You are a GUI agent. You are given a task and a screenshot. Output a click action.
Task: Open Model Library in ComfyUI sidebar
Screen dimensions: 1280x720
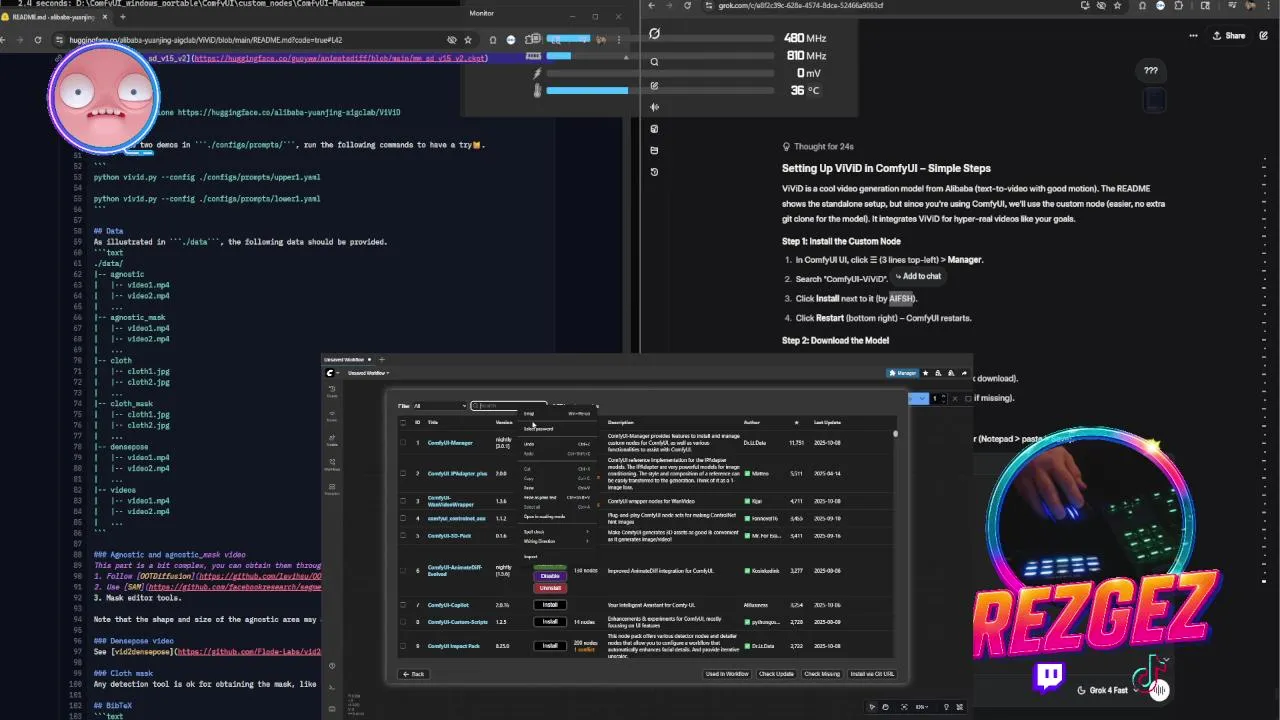coord(332,439)
